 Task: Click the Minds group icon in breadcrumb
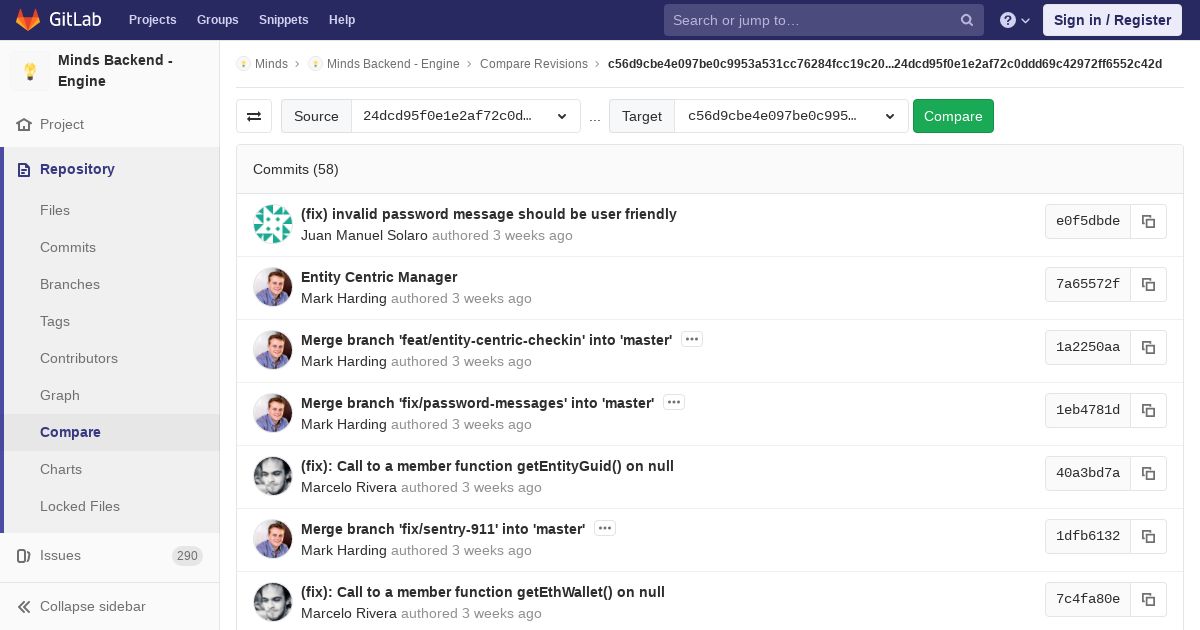(x=243, y=64)
